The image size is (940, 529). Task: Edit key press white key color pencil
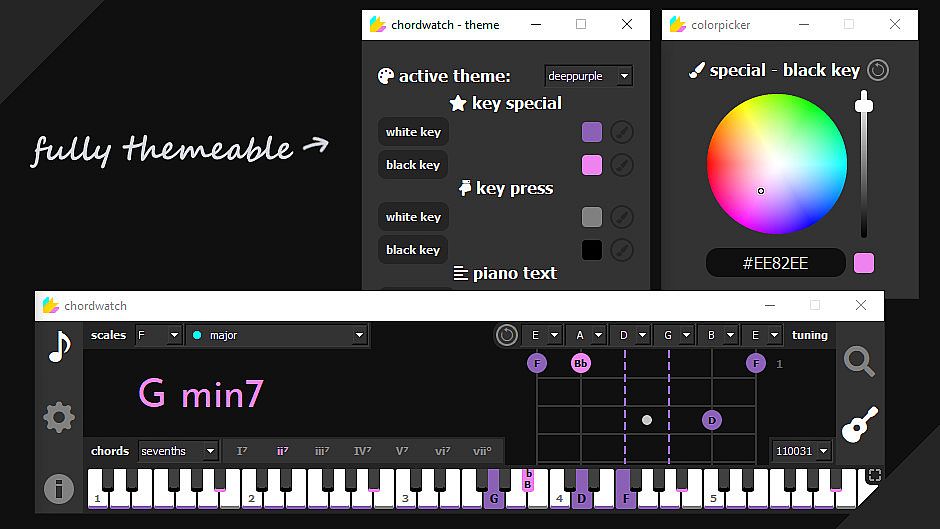click(622, 217)
